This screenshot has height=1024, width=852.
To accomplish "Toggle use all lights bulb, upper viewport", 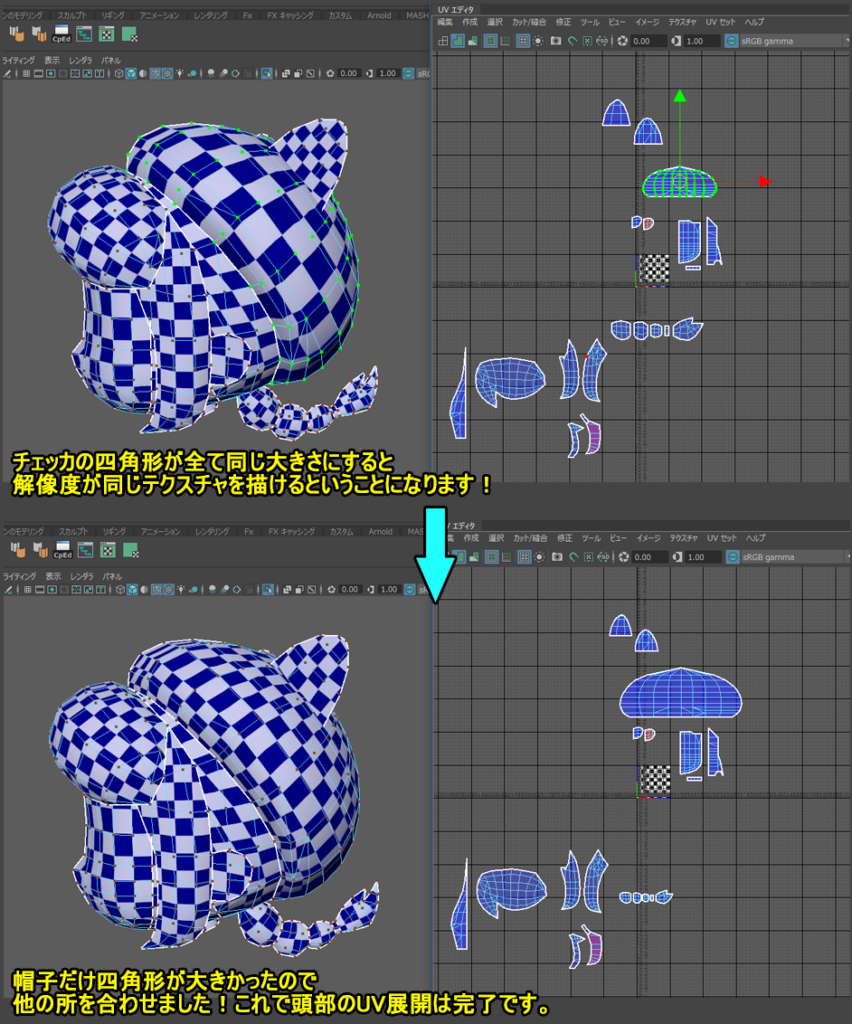I will [x=180, y=74].
